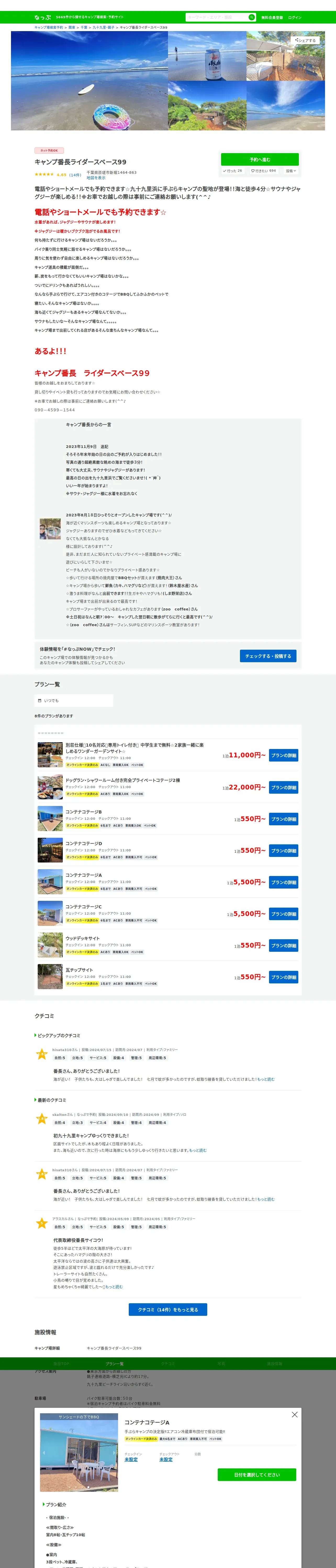Expand もっと読む on skalton's review

coord(198,1150)
